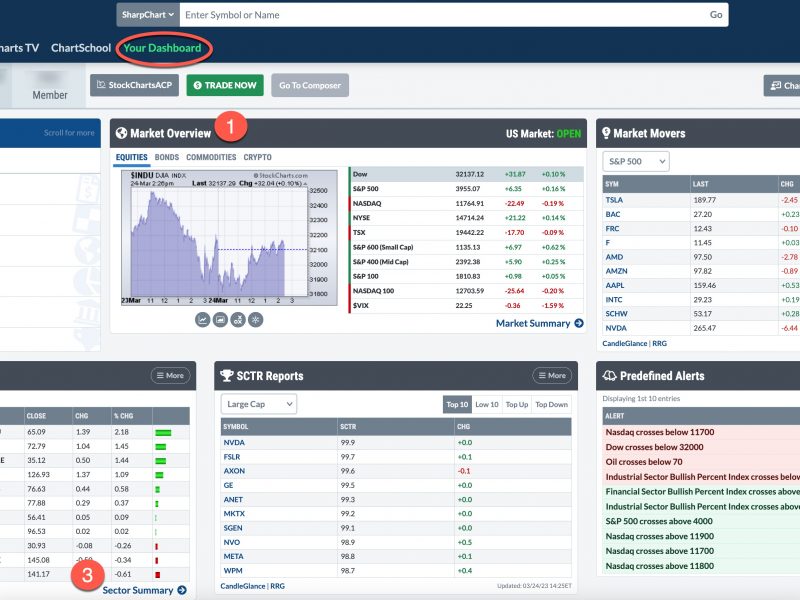This screenshot has width=800, height=600.
Task: Open META in SCTR Reports table
Action: coord(233,556)
